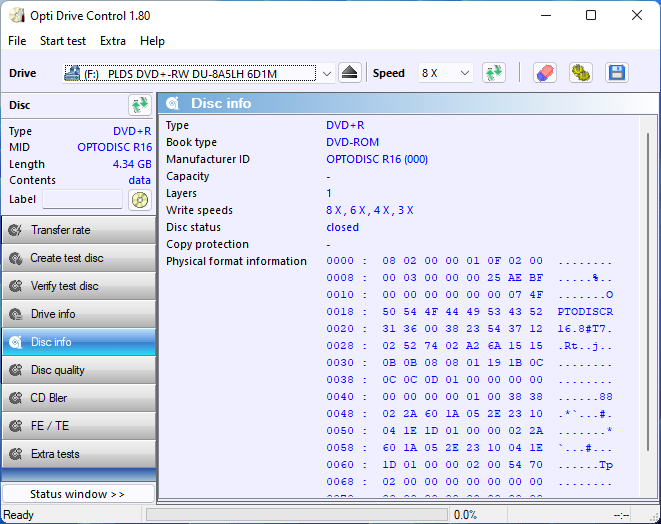This screenshot has width=661, height=524.
Task: Click the disc icon in Disc info header
Action: point(173,103)
